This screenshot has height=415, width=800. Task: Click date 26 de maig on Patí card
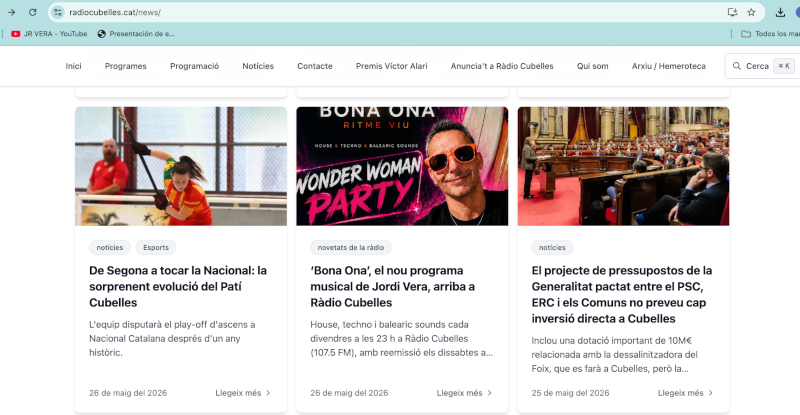click(x=128, y=393)
